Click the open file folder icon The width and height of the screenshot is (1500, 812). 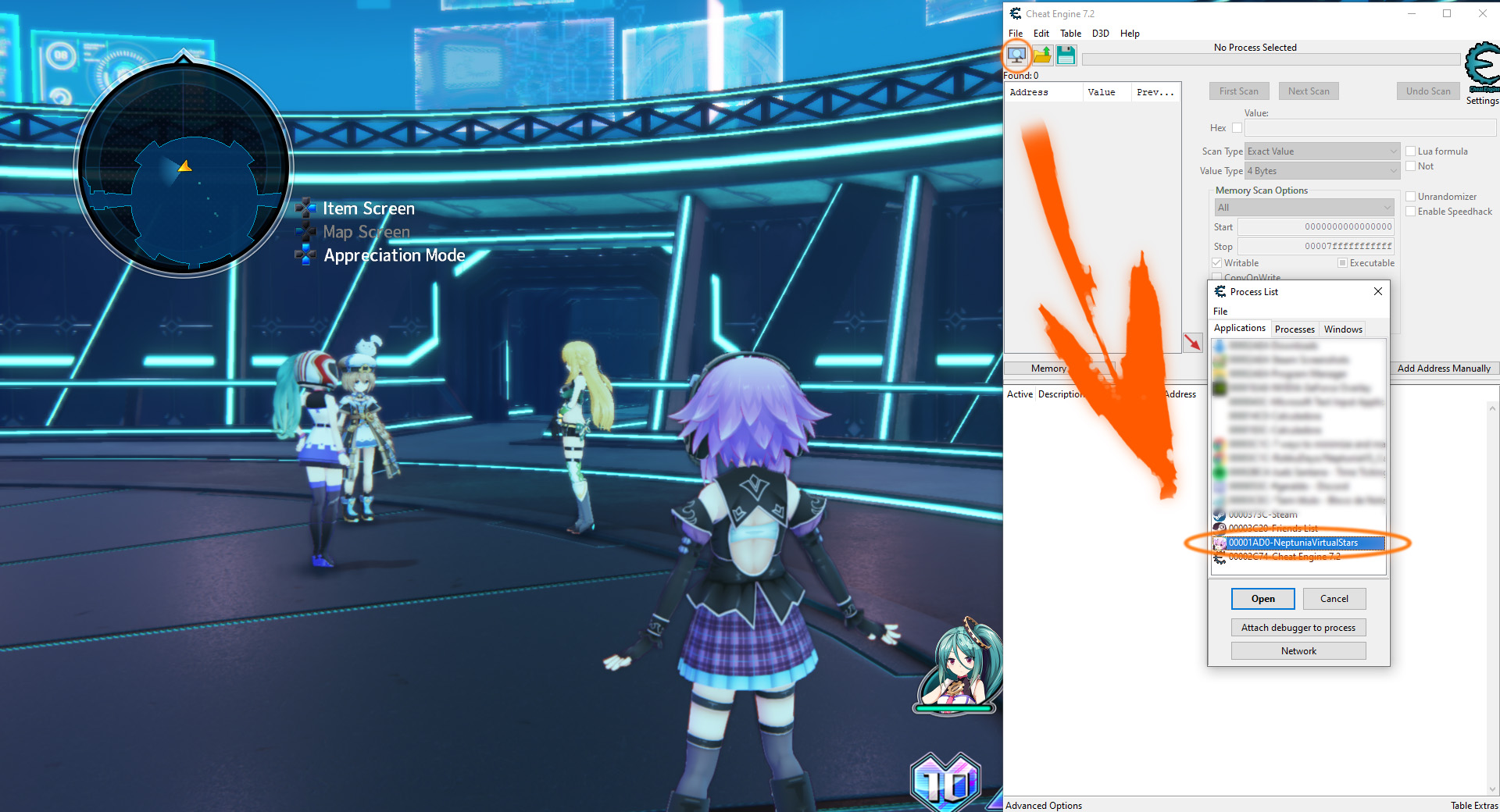click(x=1042, y=55)
